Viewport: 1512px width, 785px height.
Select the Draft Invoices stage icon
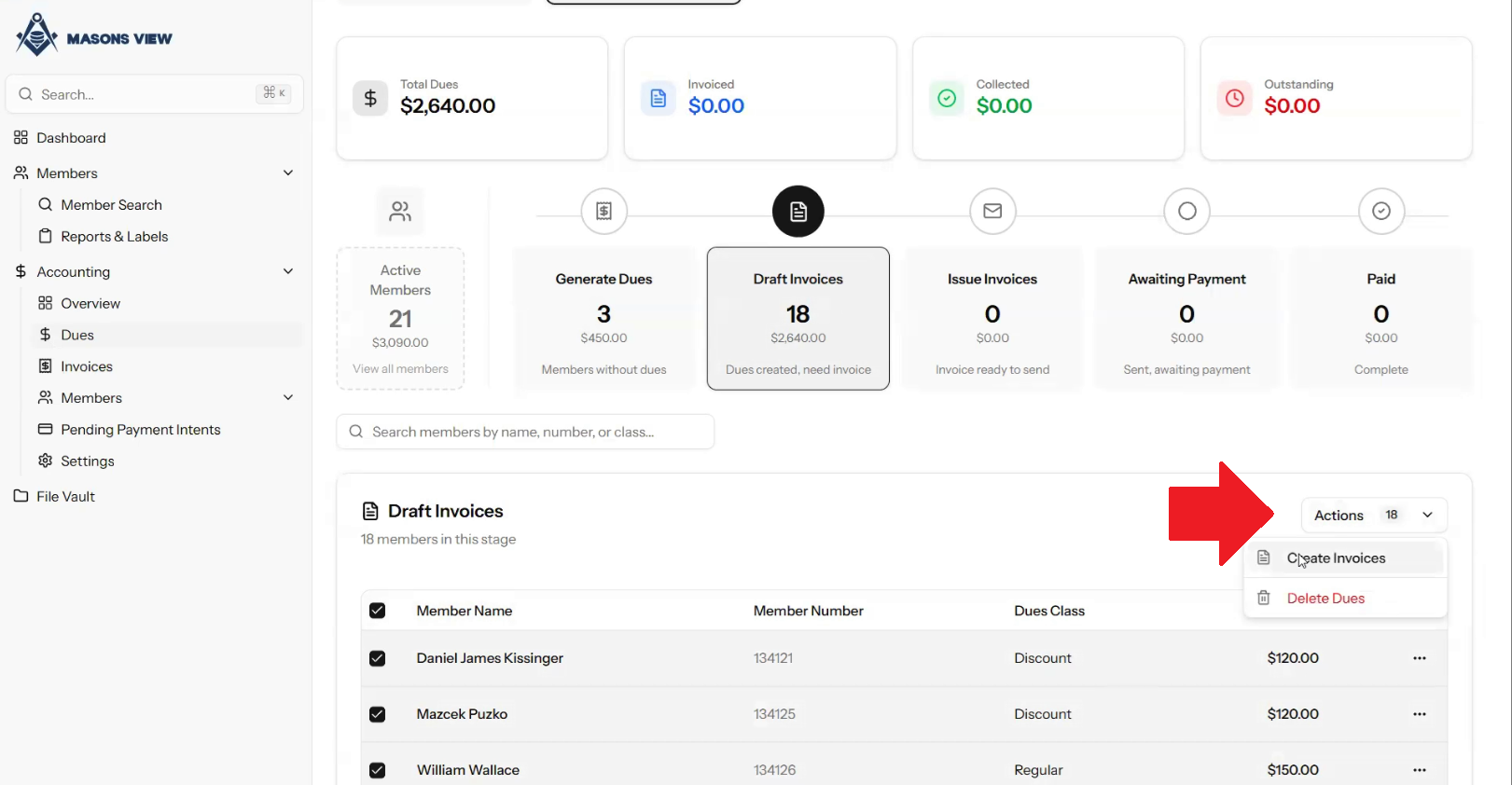(x=798, y=212)
